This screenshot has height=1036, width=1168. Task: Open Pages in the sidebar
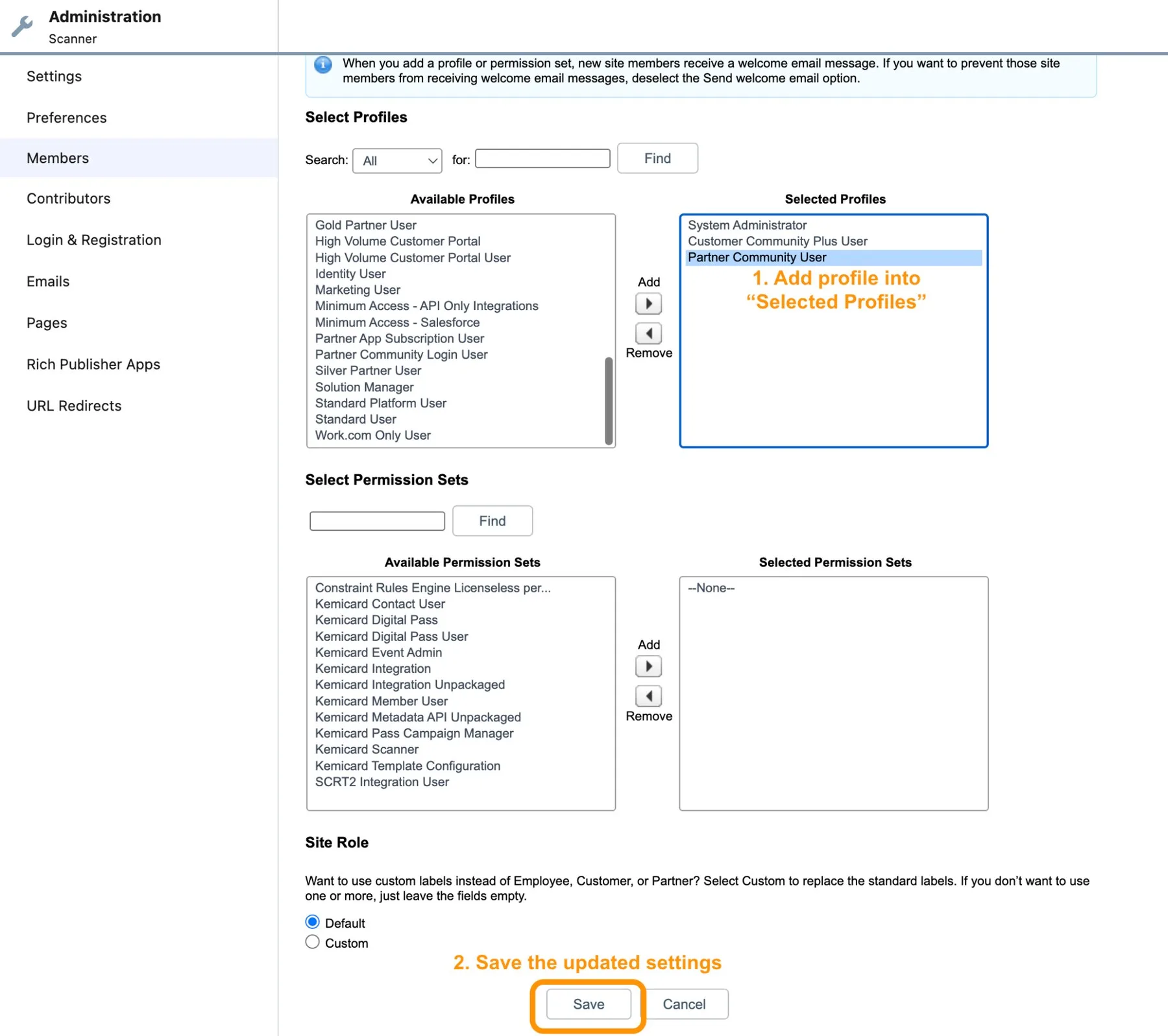tap(47, 323)
